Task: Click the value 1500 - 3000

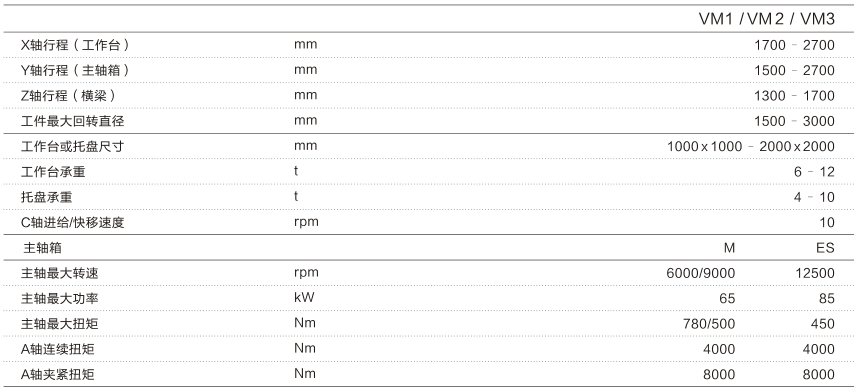Action: coord(794,121)
